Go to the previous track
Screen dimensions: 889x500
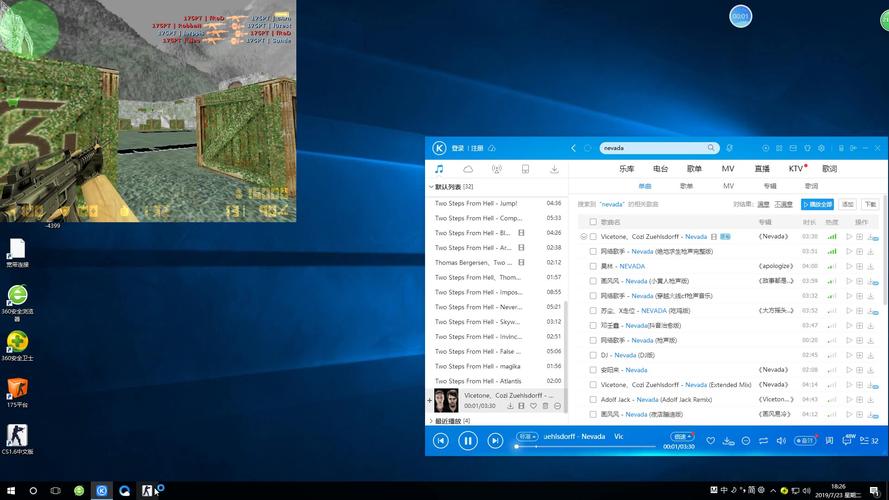tap(441, 440)
